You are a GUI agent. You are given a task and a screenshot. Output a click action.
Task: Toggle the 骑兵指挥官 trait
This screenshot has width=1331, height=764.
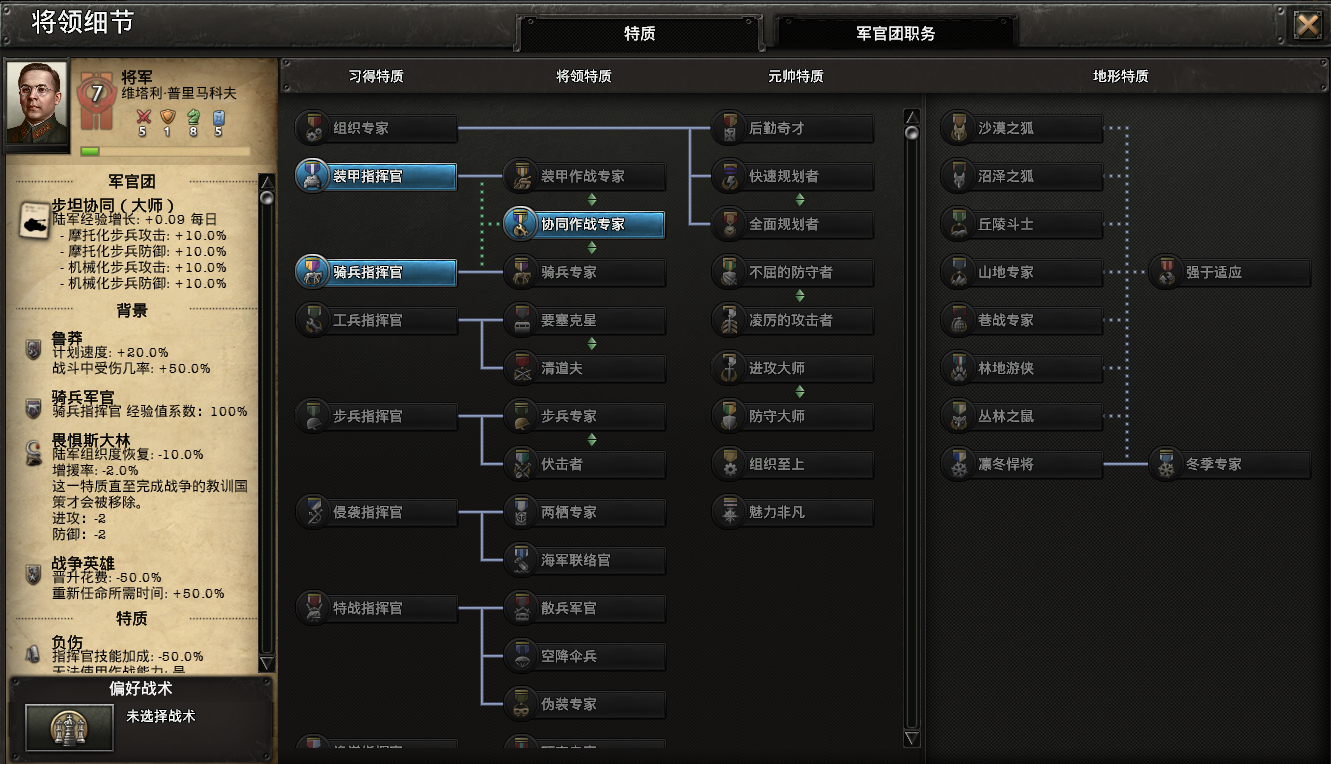[x=377, y=273]
